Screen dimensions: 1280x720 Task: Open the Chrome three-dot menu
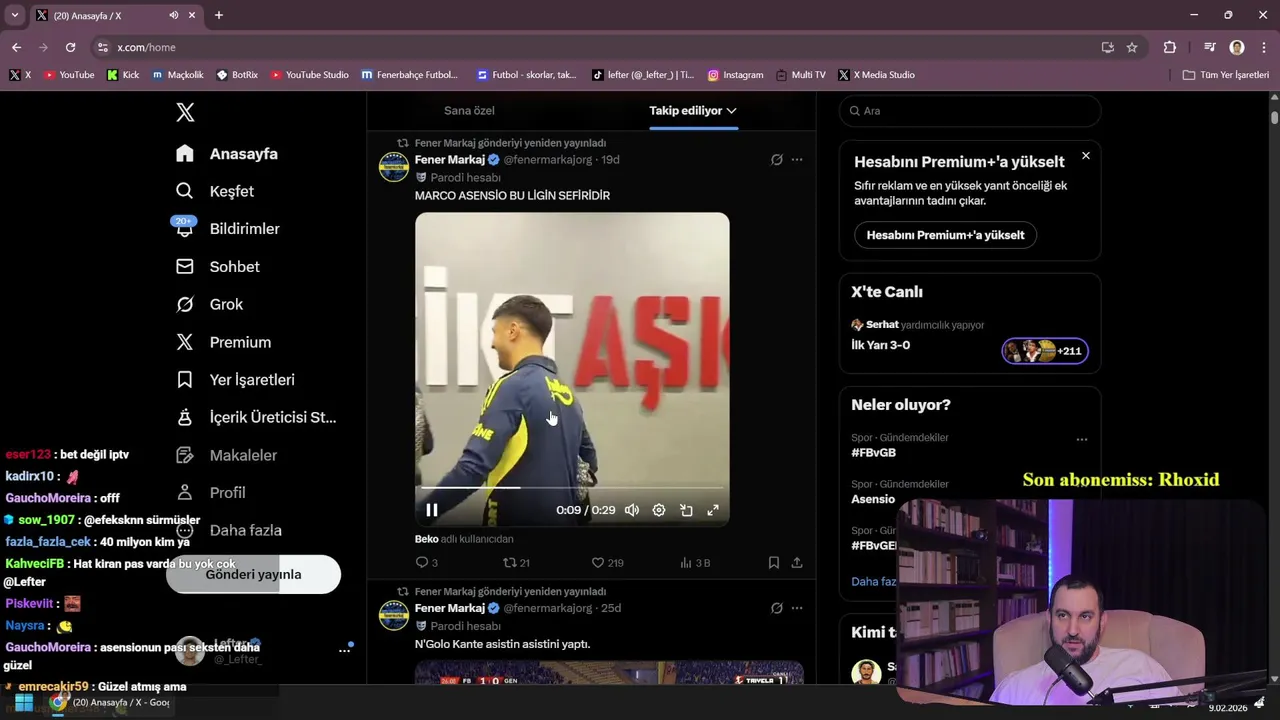[x=1262, y=47]
